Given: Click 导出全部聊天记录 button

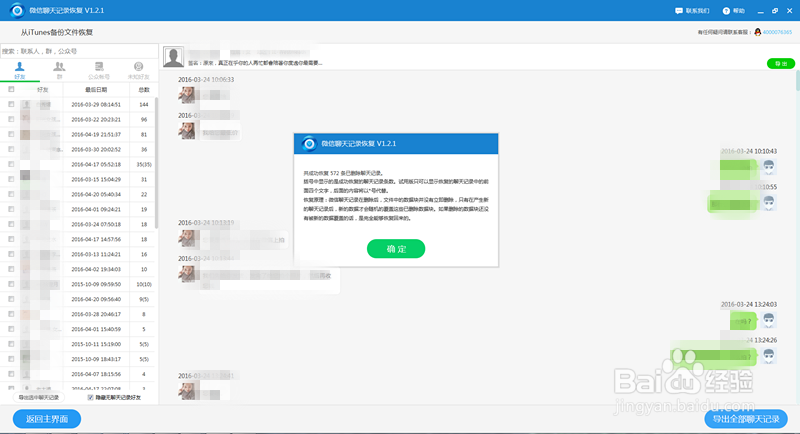Looking at the screenshot, I should tap(746, 419).
